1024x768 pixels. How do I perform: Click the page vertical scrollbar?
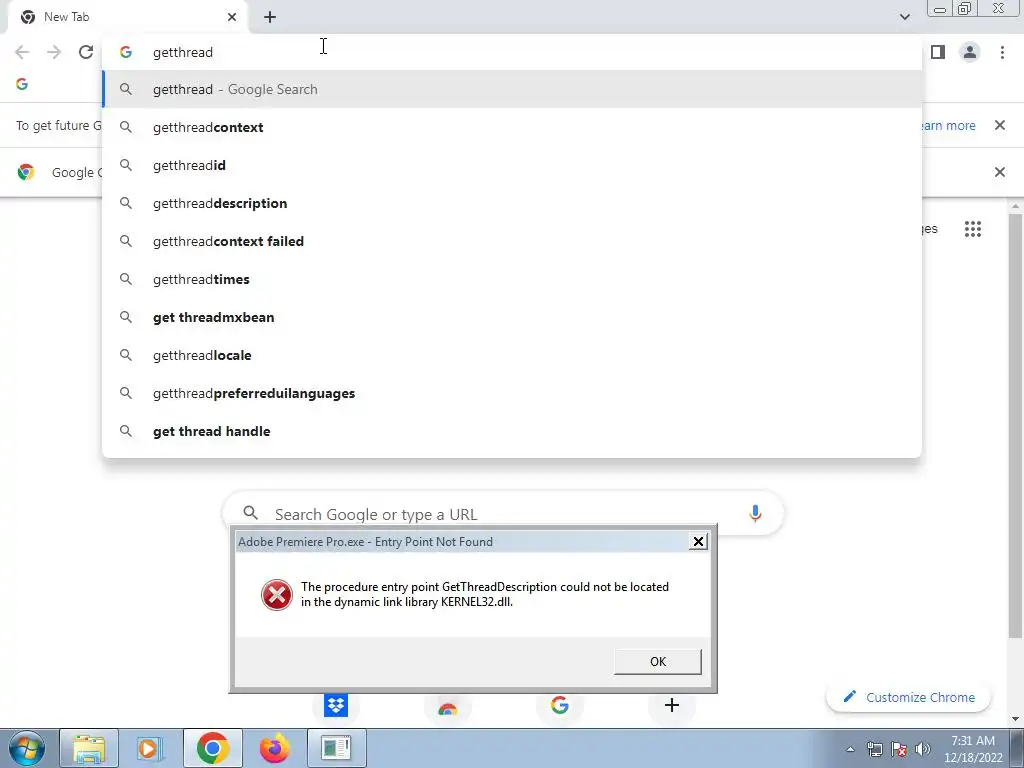[1015, 424]
